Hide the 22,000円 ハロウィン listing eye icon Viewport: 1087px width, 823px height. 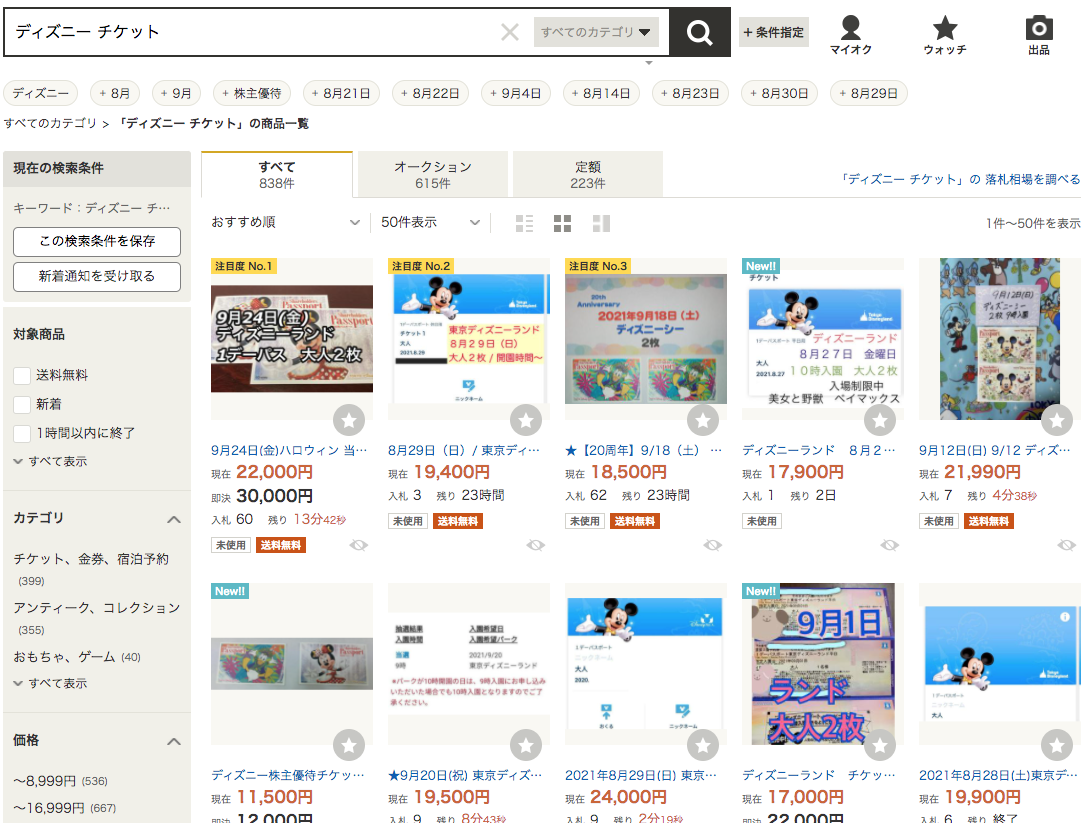358,545
